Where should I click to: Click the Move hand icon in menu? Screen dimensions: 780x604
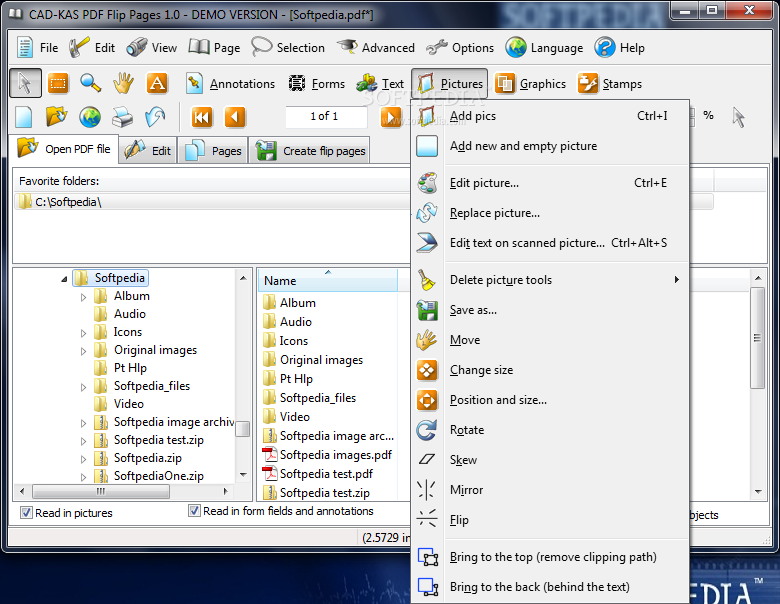(x=427, y=340)
